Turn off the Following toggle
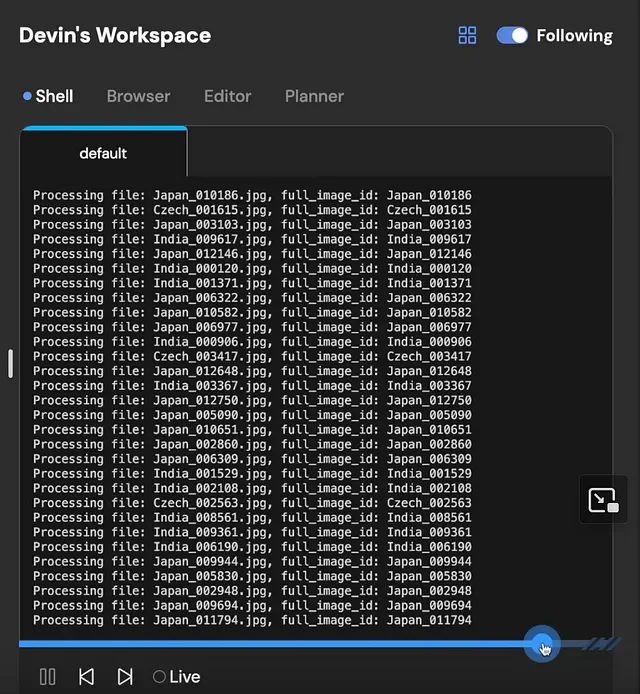 tap(512, 35)
